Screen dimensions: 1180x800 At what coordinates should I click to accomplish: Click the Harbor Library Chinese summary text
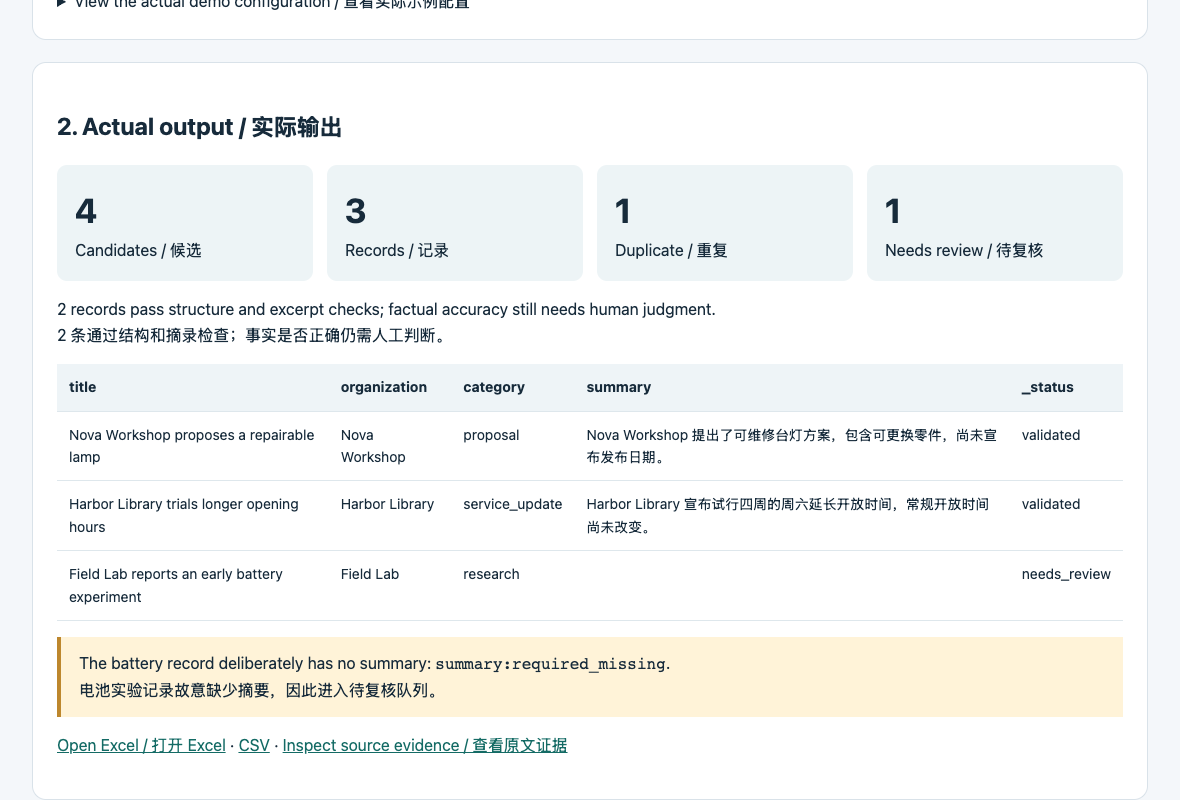pos(788,516)
